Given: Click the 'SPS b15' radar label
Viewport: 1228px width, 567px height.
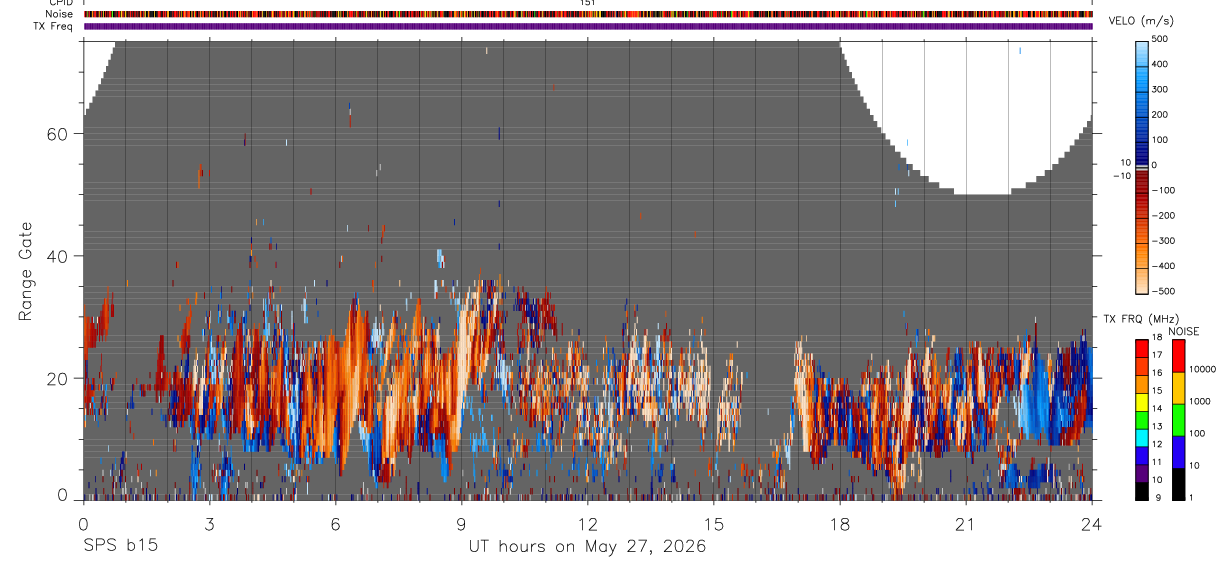Looking at the screenshot, I should [x=120, y=546].
